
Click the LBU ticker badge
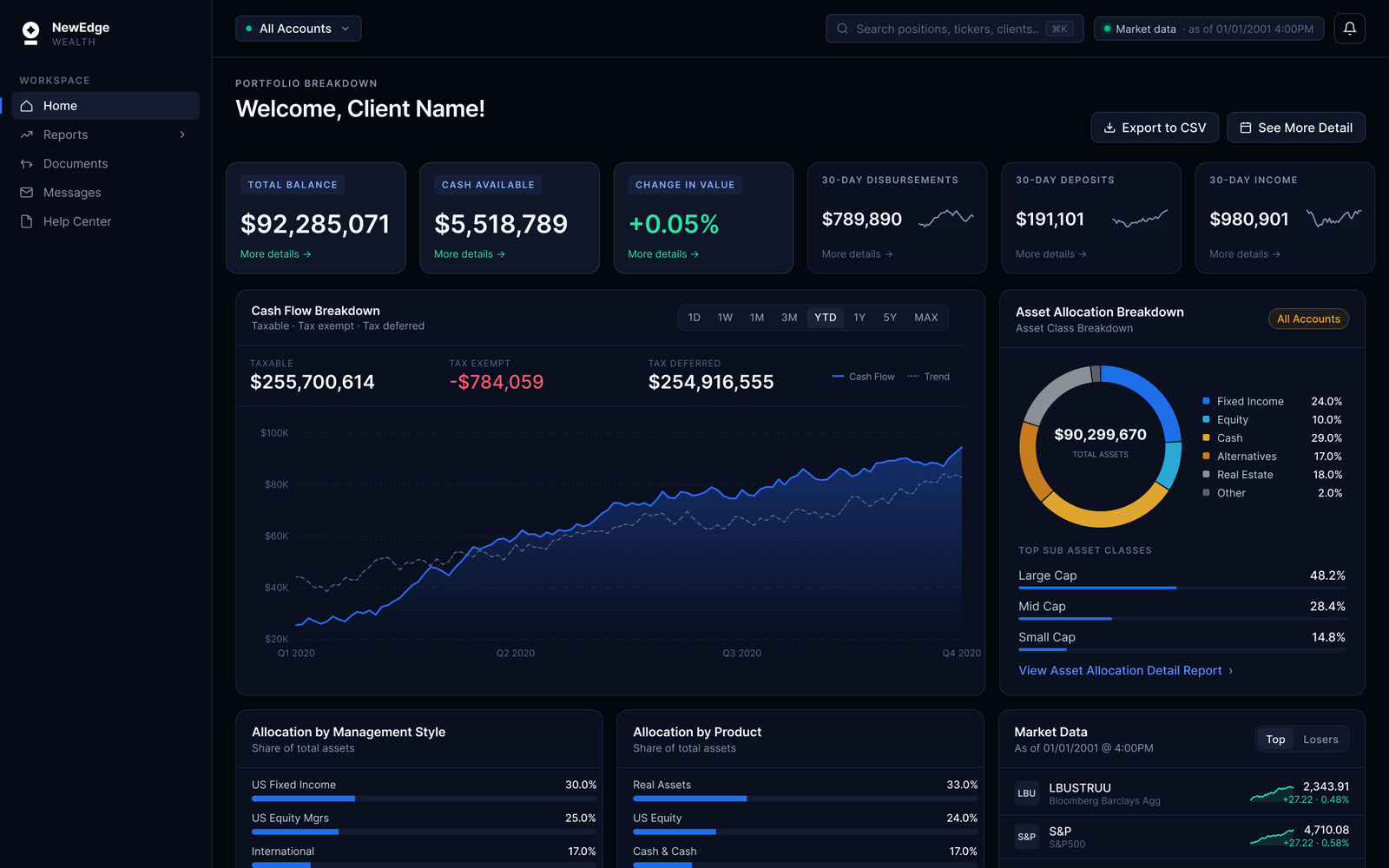pos(1027,793)
